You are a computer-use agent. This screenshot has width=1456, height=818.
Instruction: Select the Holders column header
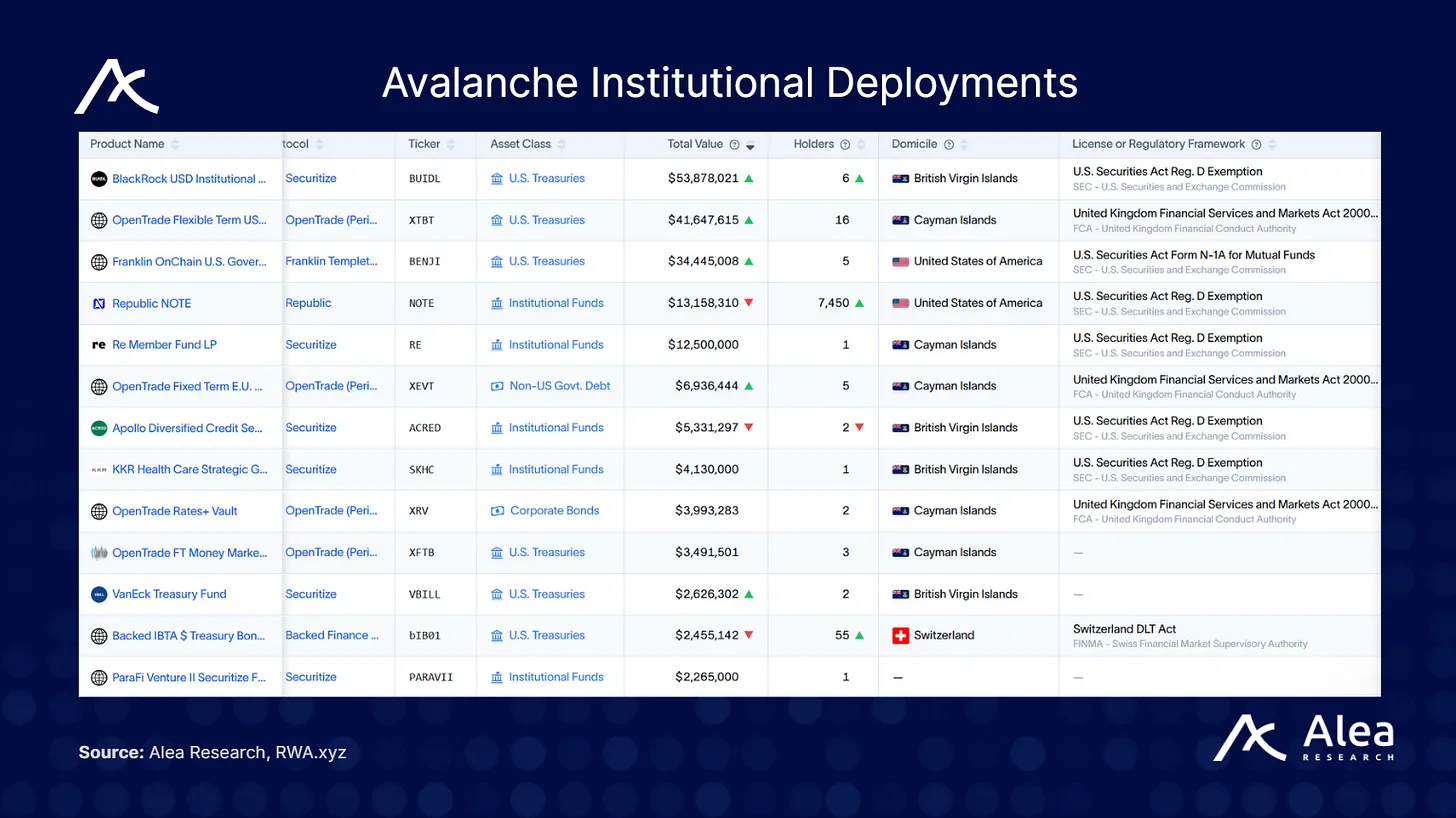pos(814,144)
